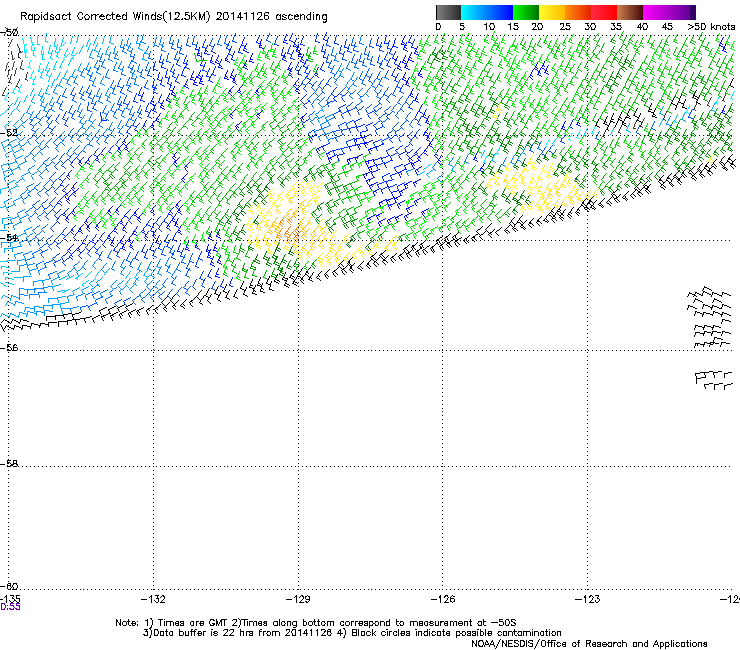Viewport: 740px width, 650px height.
Task: Pick the orange 25–30 knots legend color
Action: point(578,12)
